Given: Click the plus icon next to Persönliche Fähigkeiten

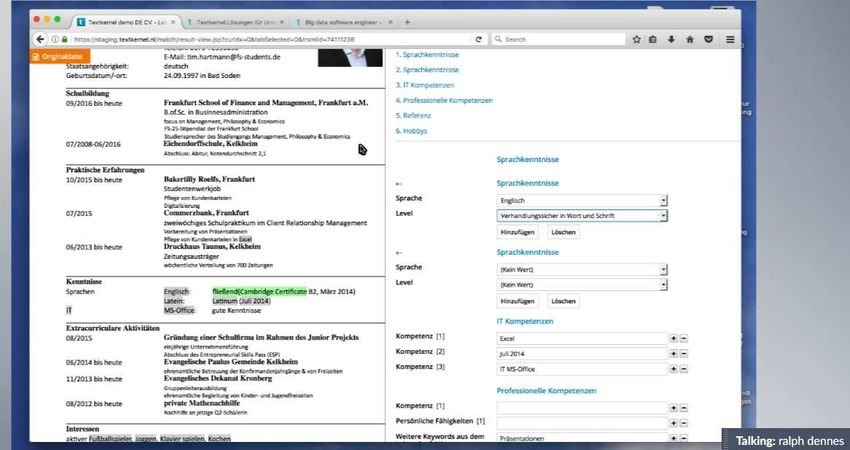Looking at the screenshot, I should tap(673, 423).
